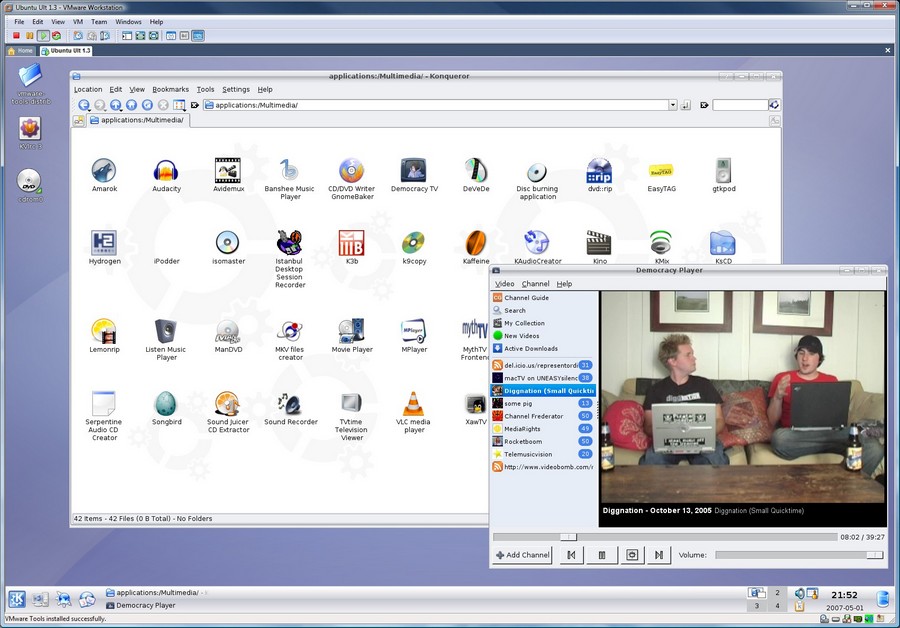Open the k9copy icon

point(414,243)
